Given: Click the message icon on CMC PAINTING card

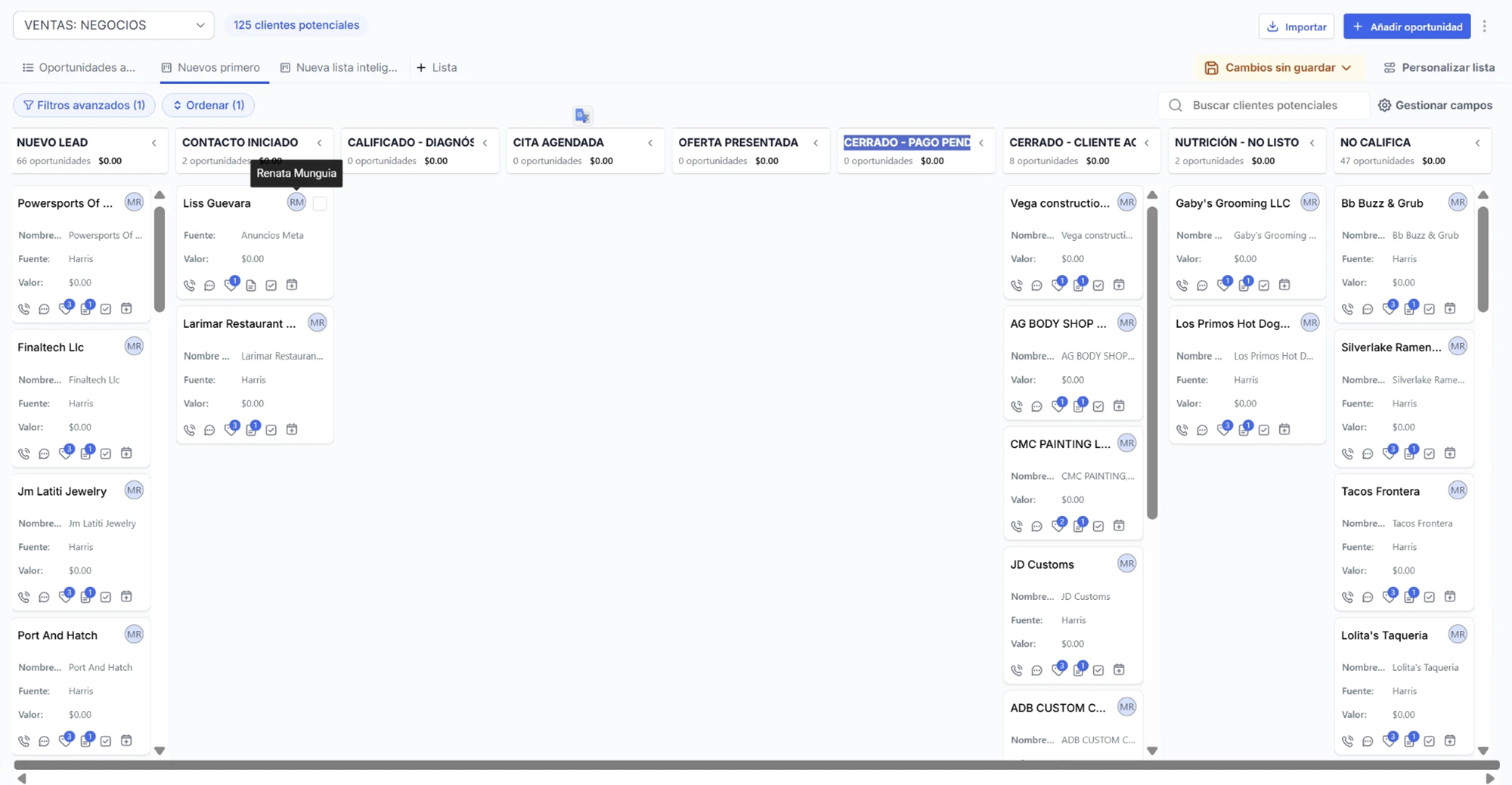Looking at the screenshot, I should (1037, 526).
